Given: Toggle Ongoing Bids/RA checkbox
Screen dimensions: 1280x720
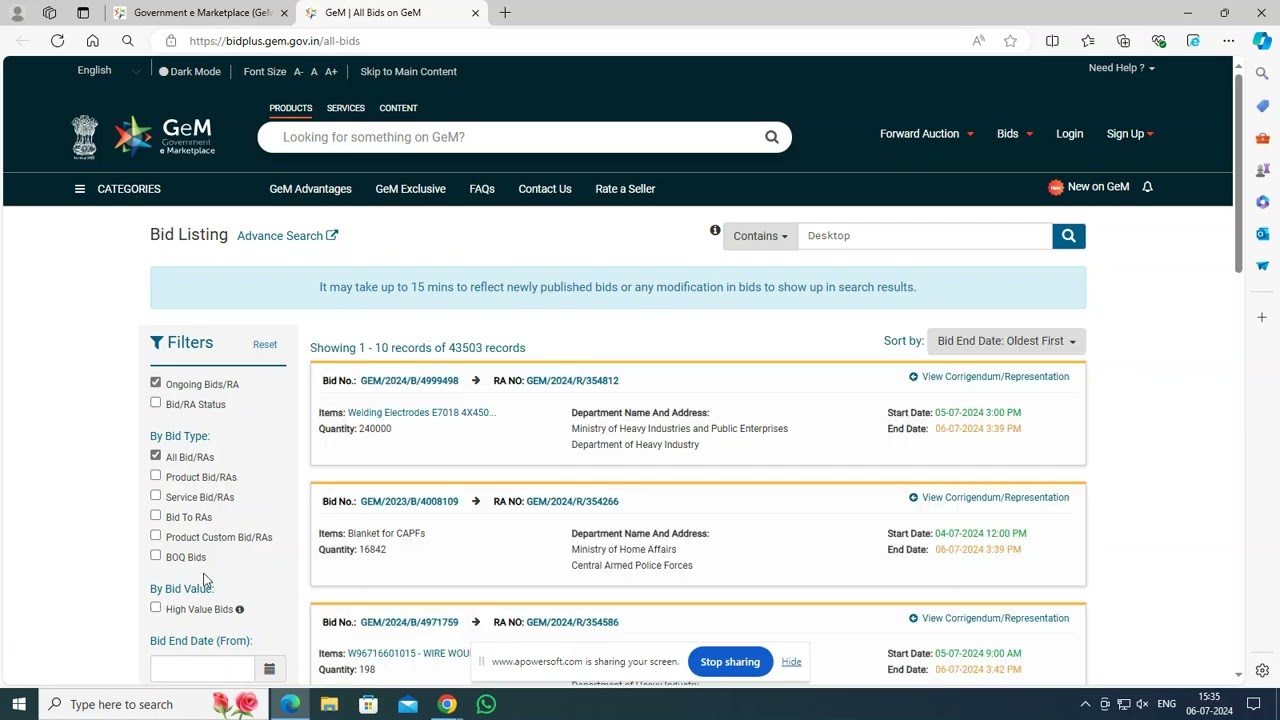Looking at the screenshot, I should click(x=155, y=383).
